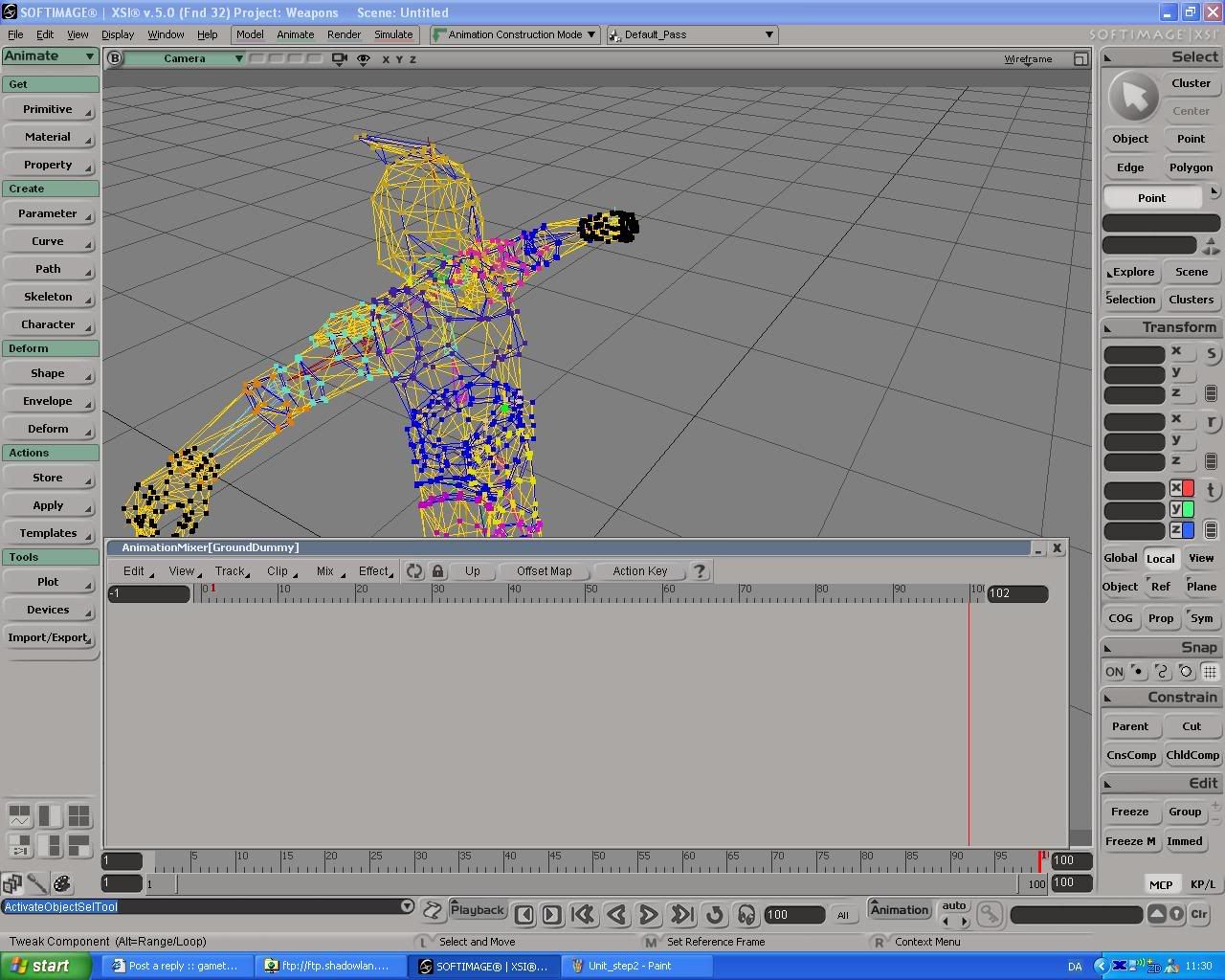Click the eye visibility icon in viewport bar
The height and width of the screenshot is (980, 1225).
coord(364,59)
